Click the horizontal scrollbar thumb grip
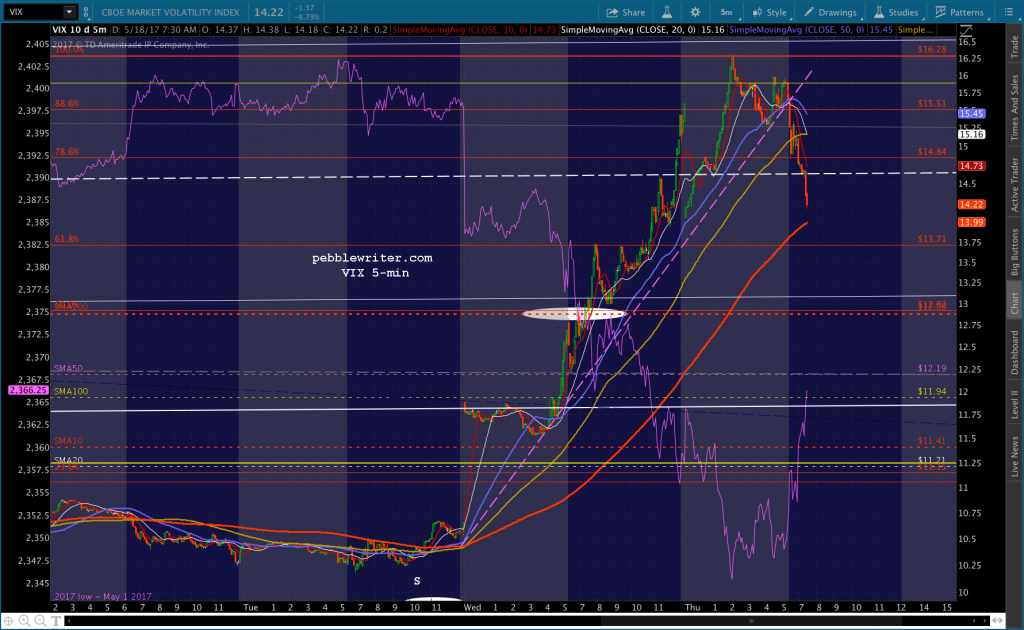 (x=751, y=621)
